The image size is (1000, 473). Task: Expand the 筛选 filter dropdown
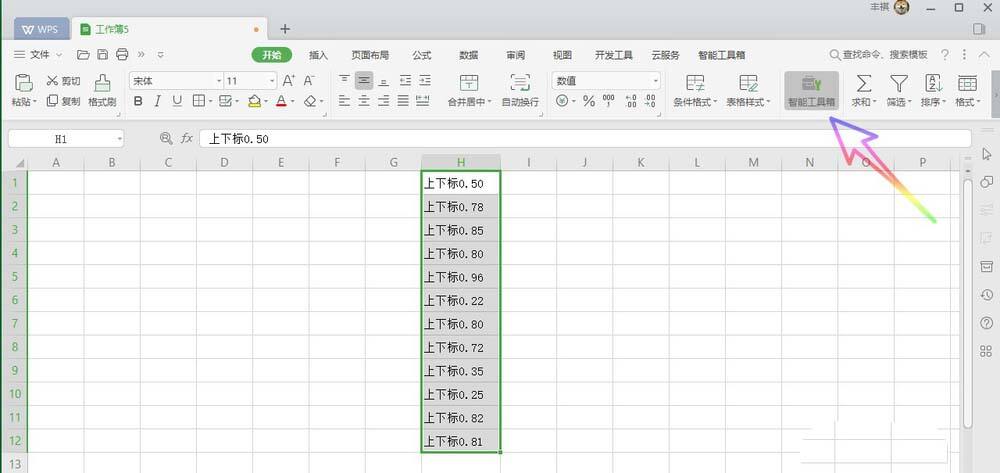tap(909, 102)
